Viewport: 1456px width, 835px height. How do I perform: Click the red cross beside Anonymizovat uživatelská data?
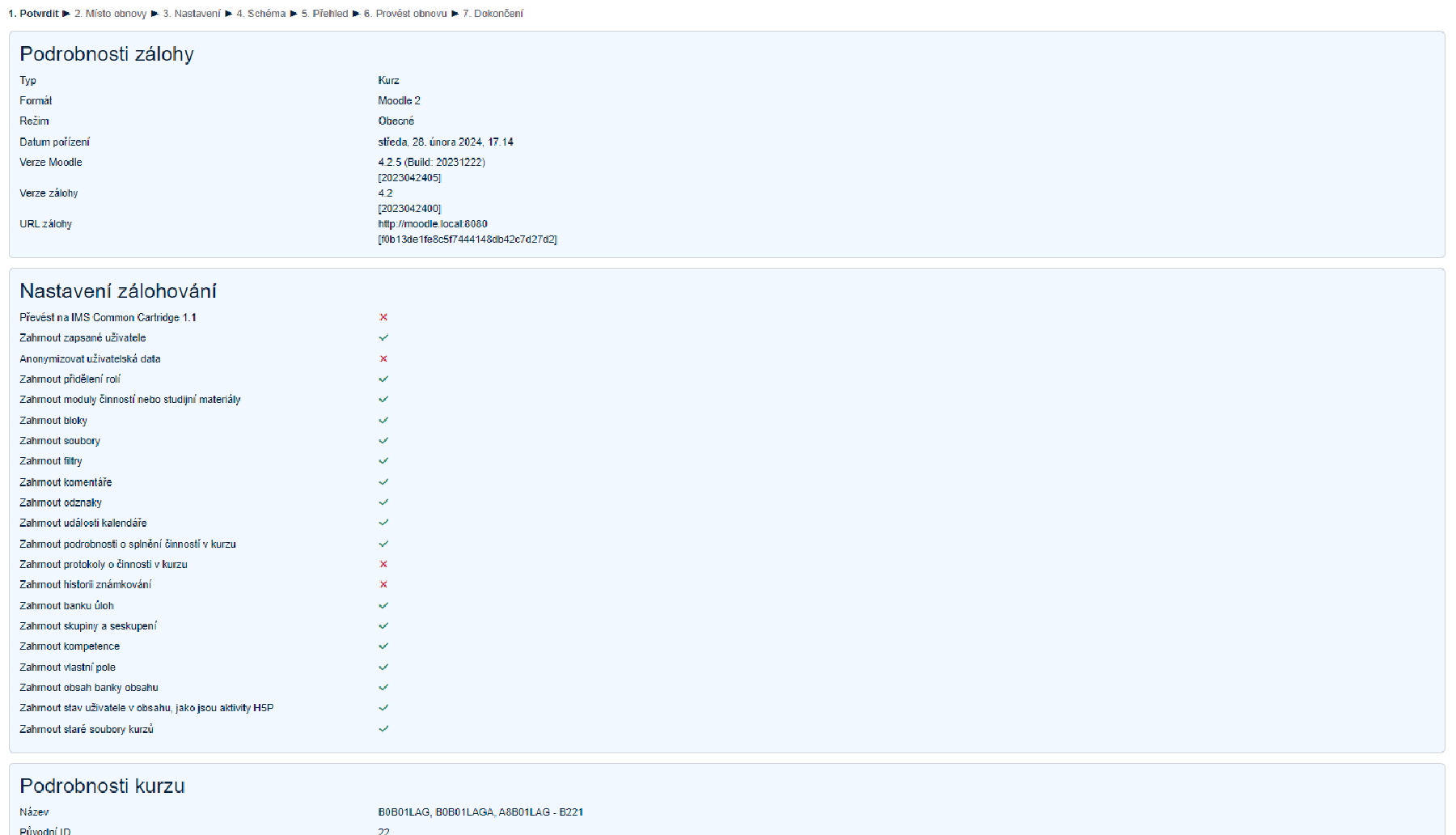point(383,358)
